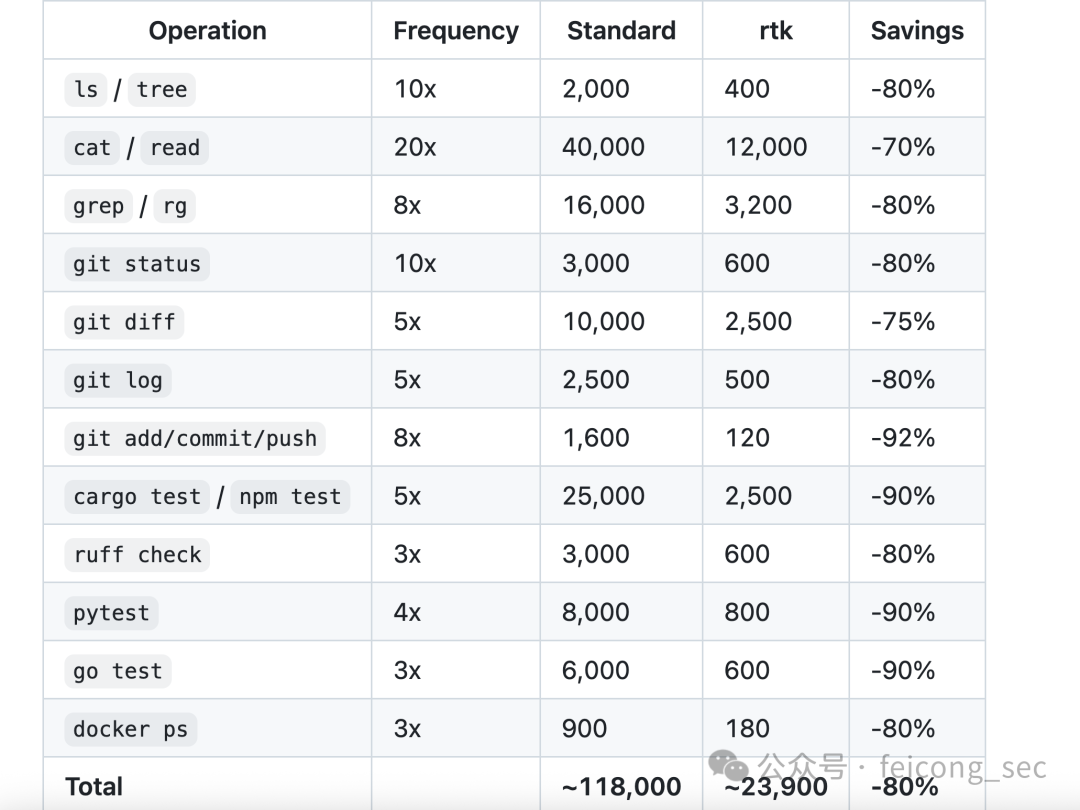
Task: Select the Frequency column header
Action: pos(456,31)
